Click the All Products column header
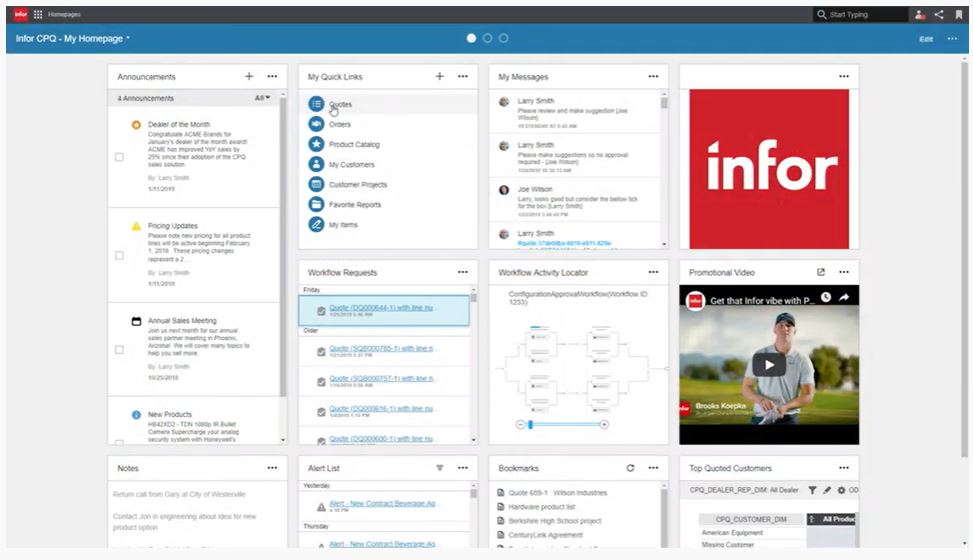 click(833, 519)
